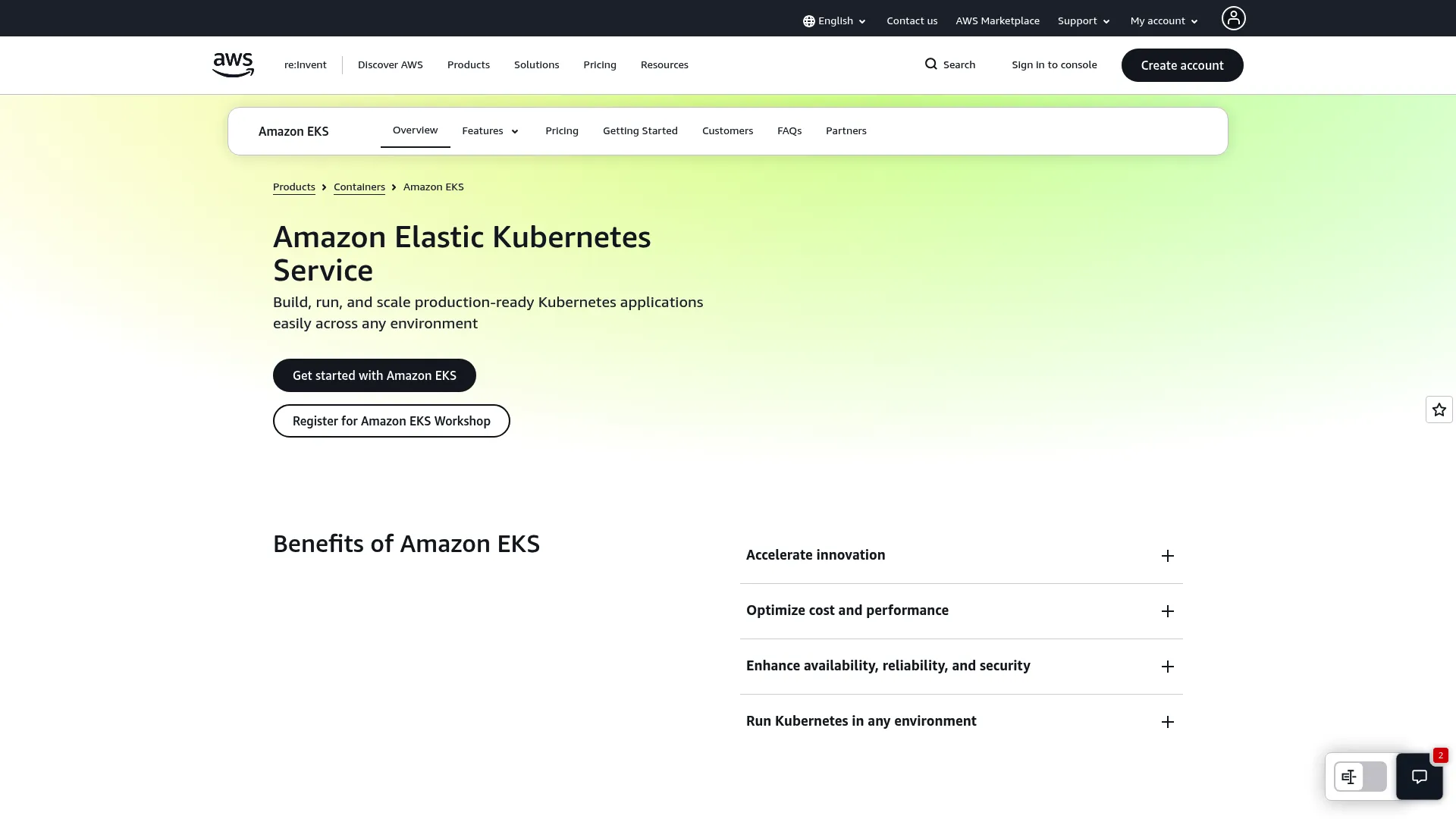Open the Resources menu
Viewport: 1456px width, 819px height.
664,65
